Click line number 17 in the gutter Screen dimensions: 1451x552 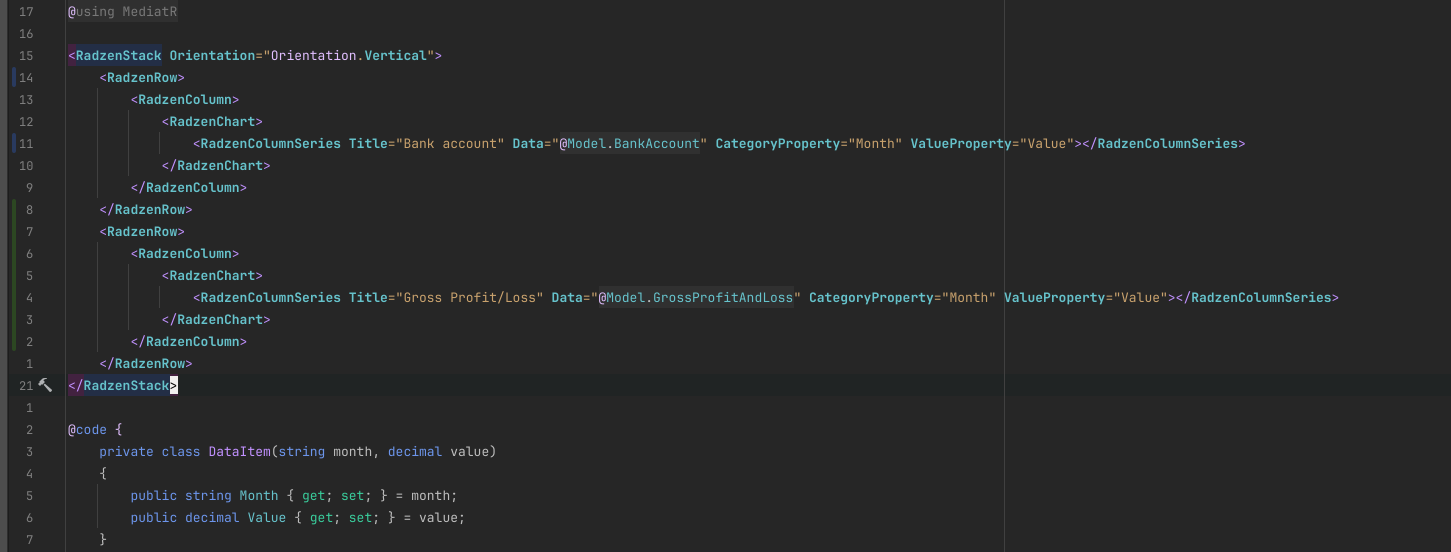26,11
